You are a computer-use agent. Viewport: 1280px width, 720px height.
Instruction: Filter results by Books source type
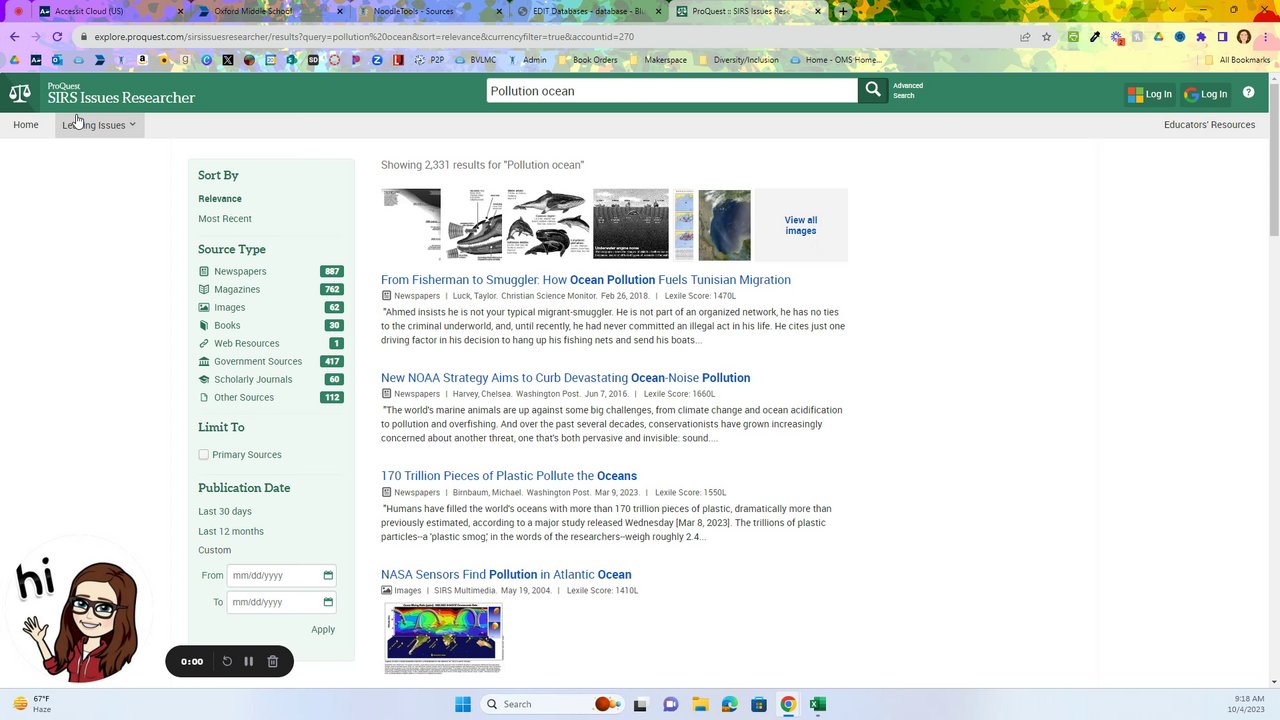227,325
